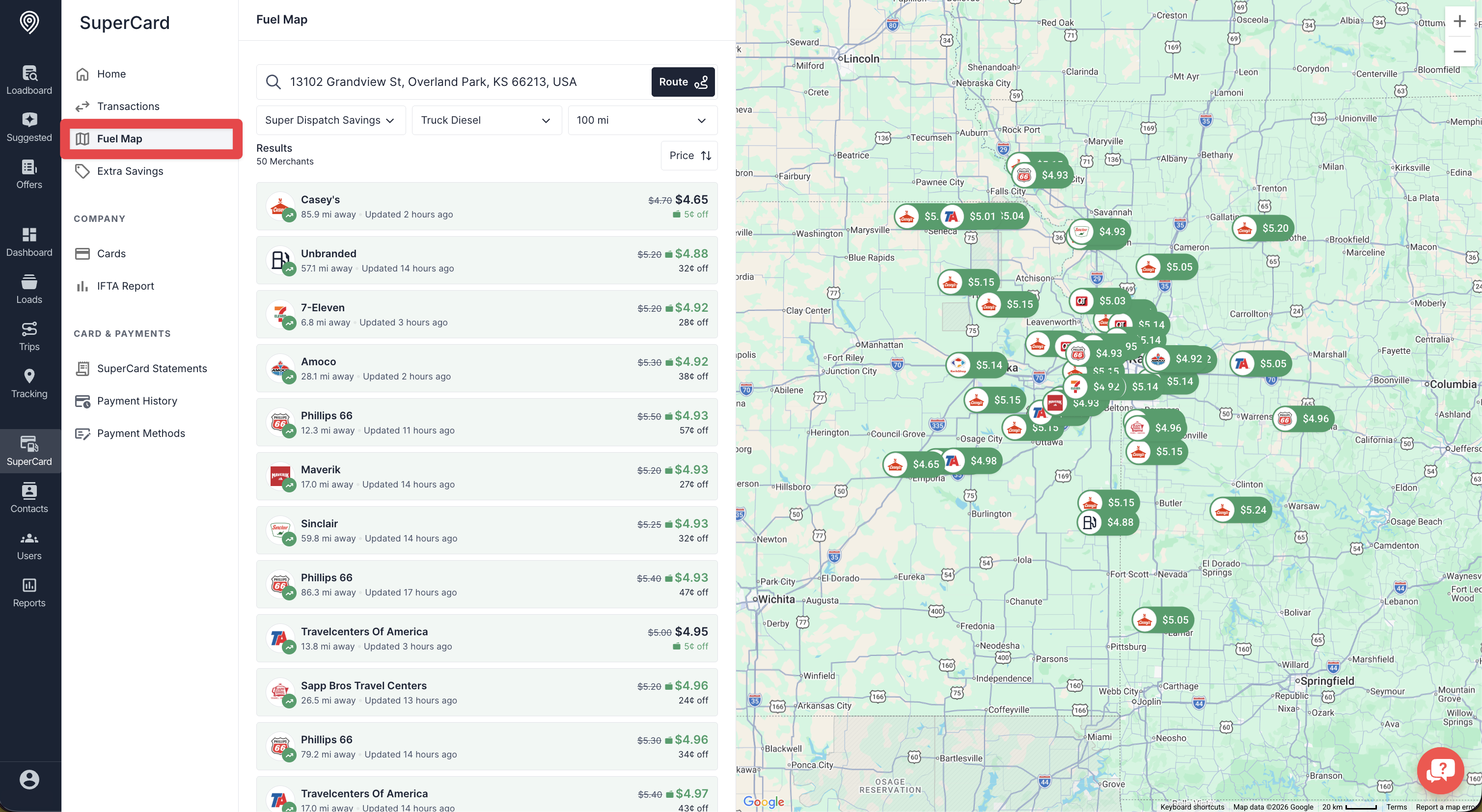Click the $5.14 marker near Junction City
Screen dimensions: 1482x812
[x=976, y=365]
